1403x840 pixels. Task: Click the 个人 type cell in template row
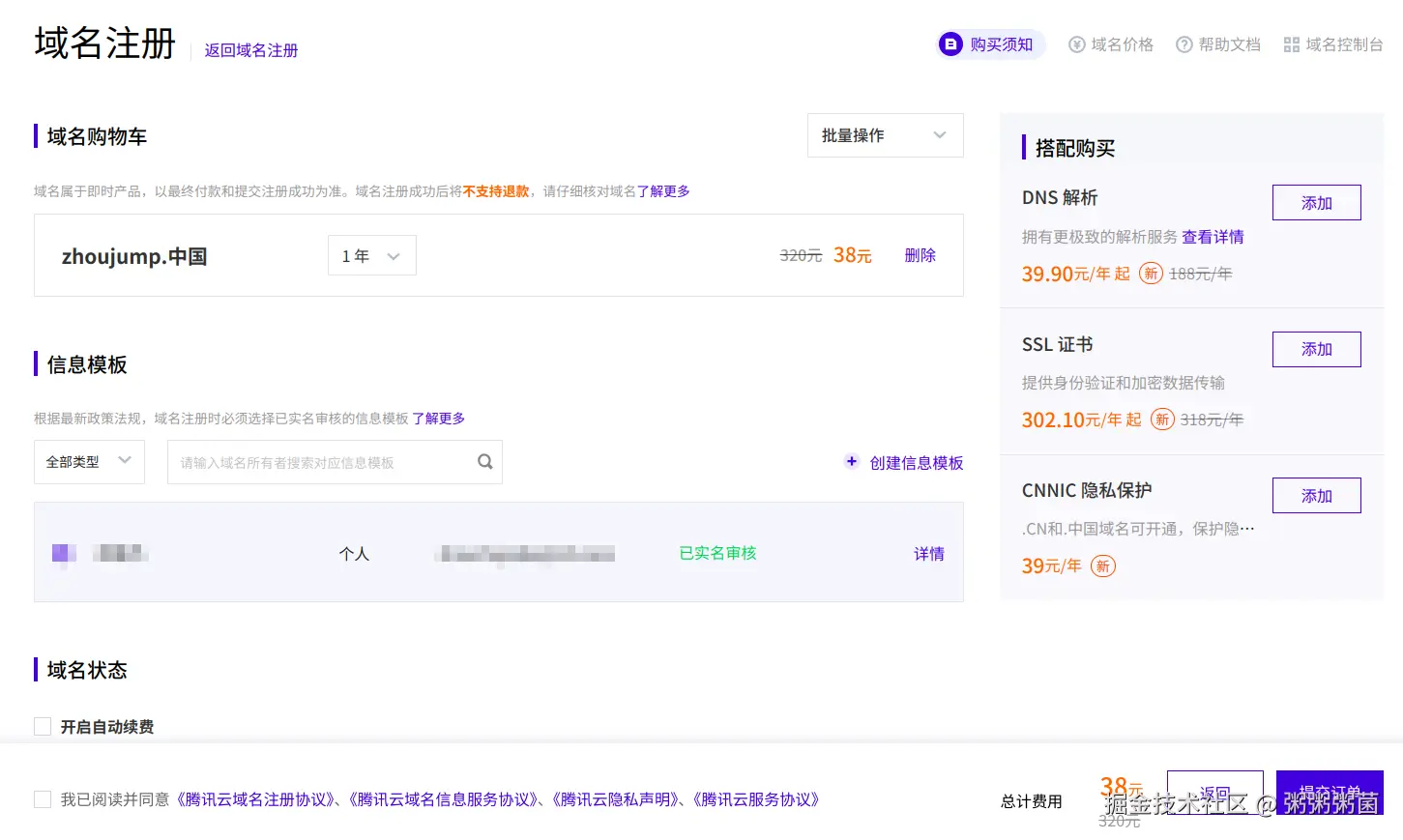click(x=354, y=554)
